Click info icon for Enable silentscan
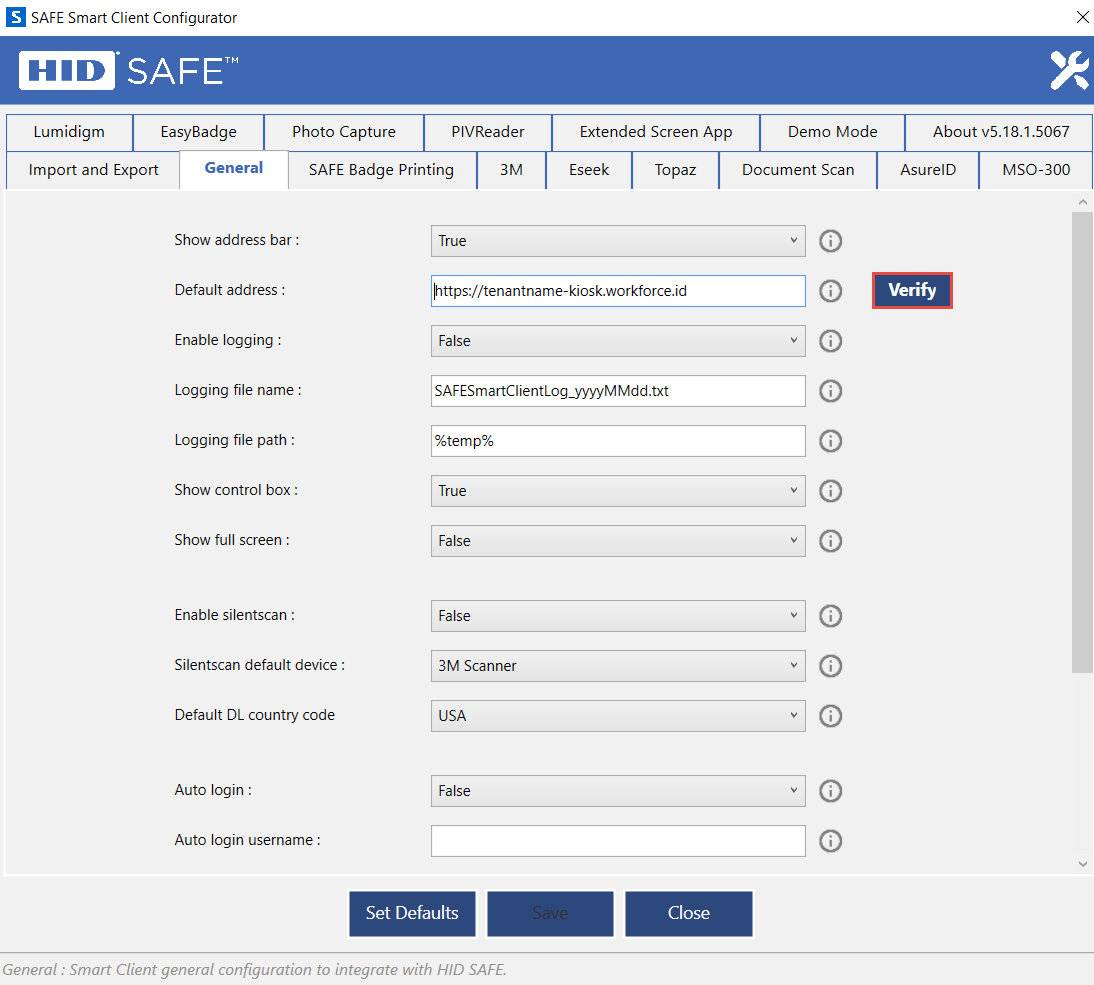The width and height of the screenshot is (1094, 985). (x=830, y=616)
